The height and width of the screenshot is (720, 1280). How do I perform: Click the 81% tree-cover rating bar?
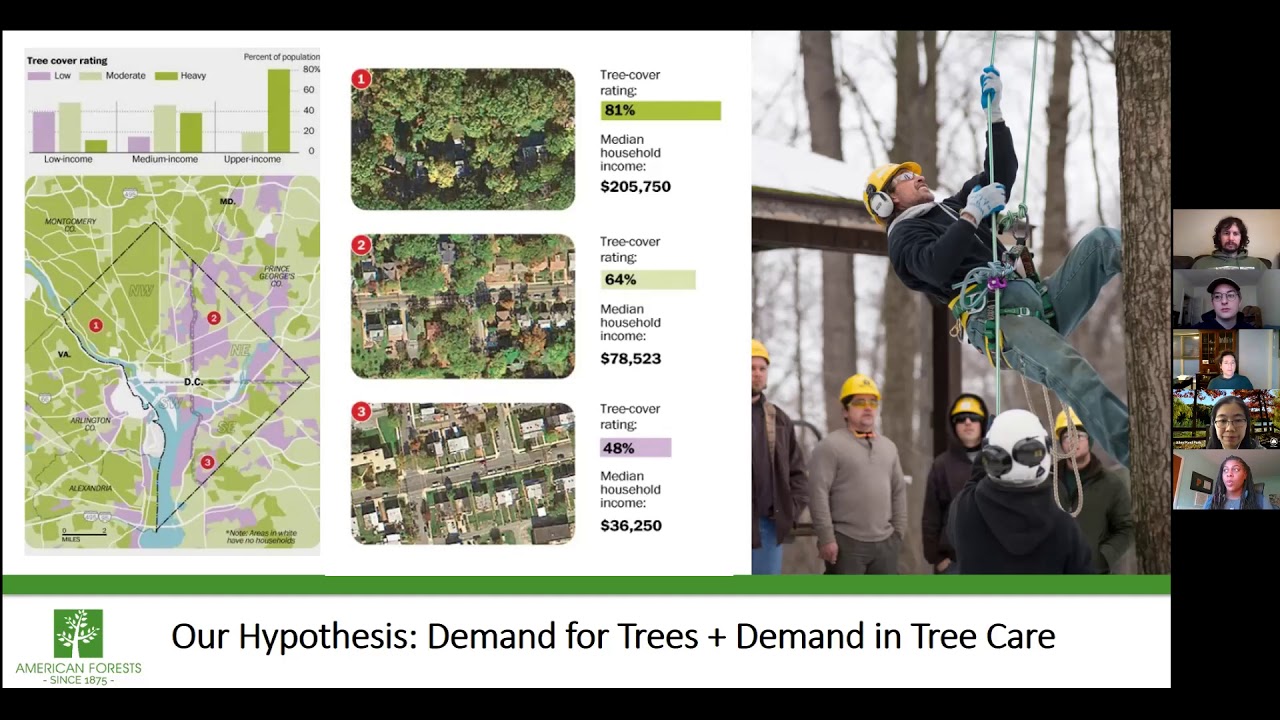point(660,111)
